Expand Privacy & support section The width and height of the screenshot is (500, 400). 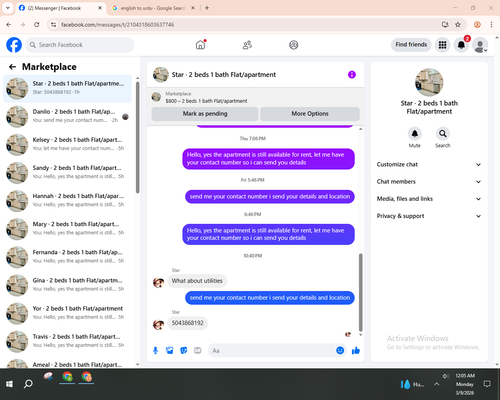[429, 216]
